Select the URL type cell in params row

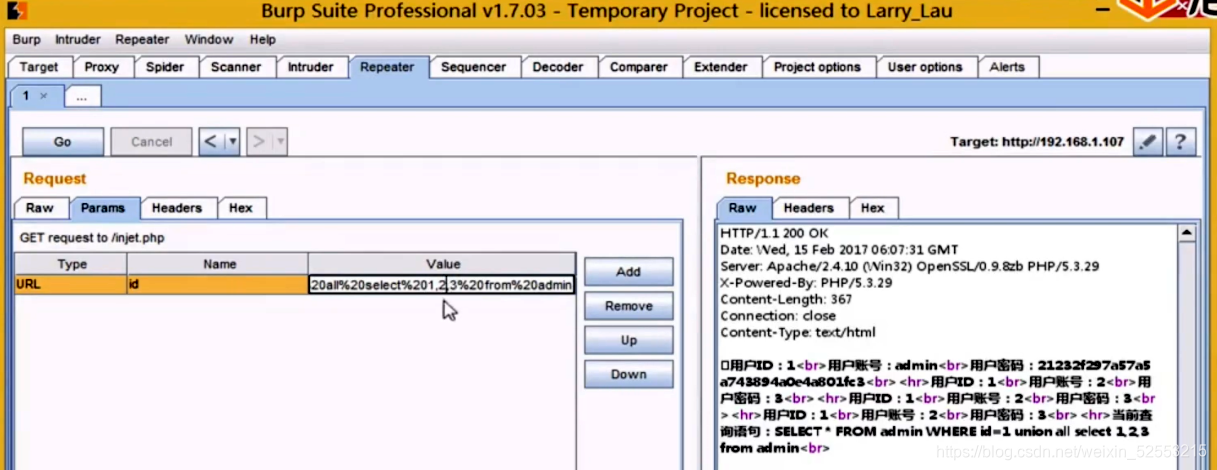tap(71, 285)
